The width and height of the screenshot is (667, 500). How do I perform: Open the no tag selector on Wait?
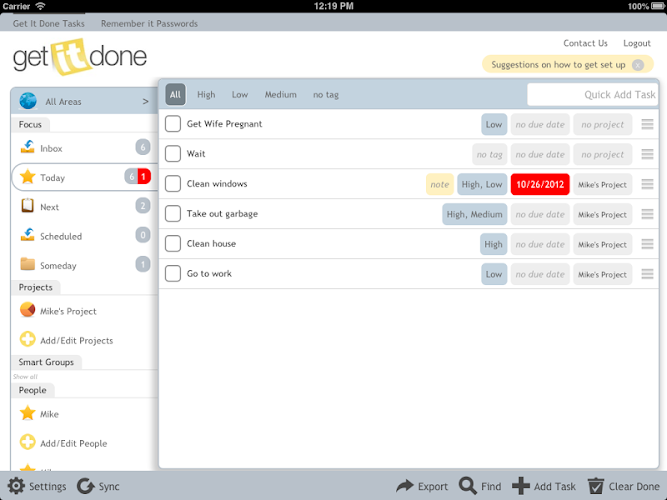[x=489, y=154]
